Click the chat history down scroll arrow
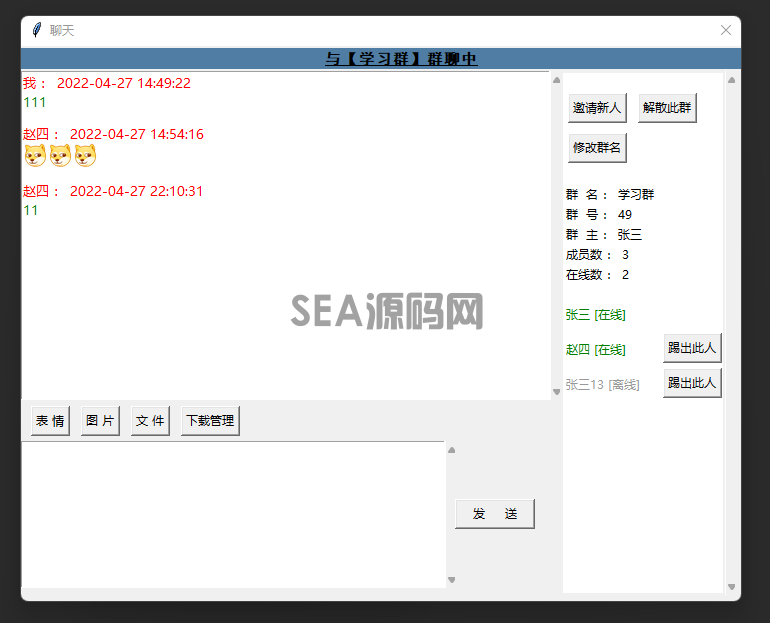The width and height of the screenshot is (770, 623). [x=556, y=392]
